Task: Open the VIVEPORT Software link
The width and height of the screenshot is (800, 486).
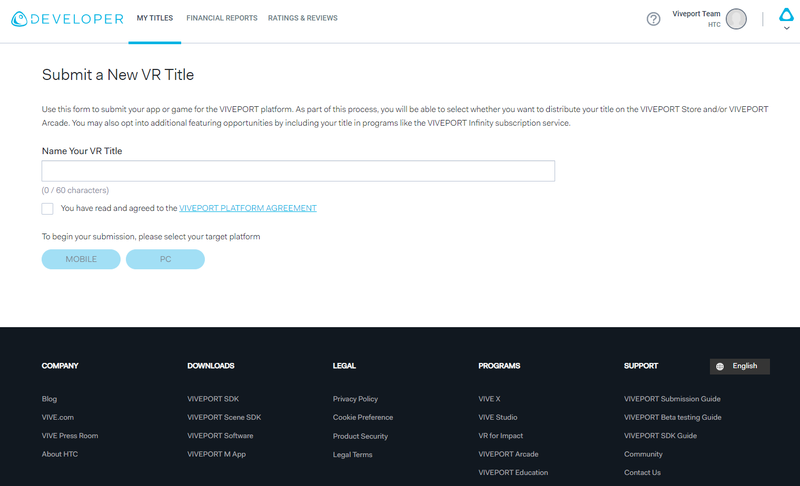Action: (x=220, y=436)
